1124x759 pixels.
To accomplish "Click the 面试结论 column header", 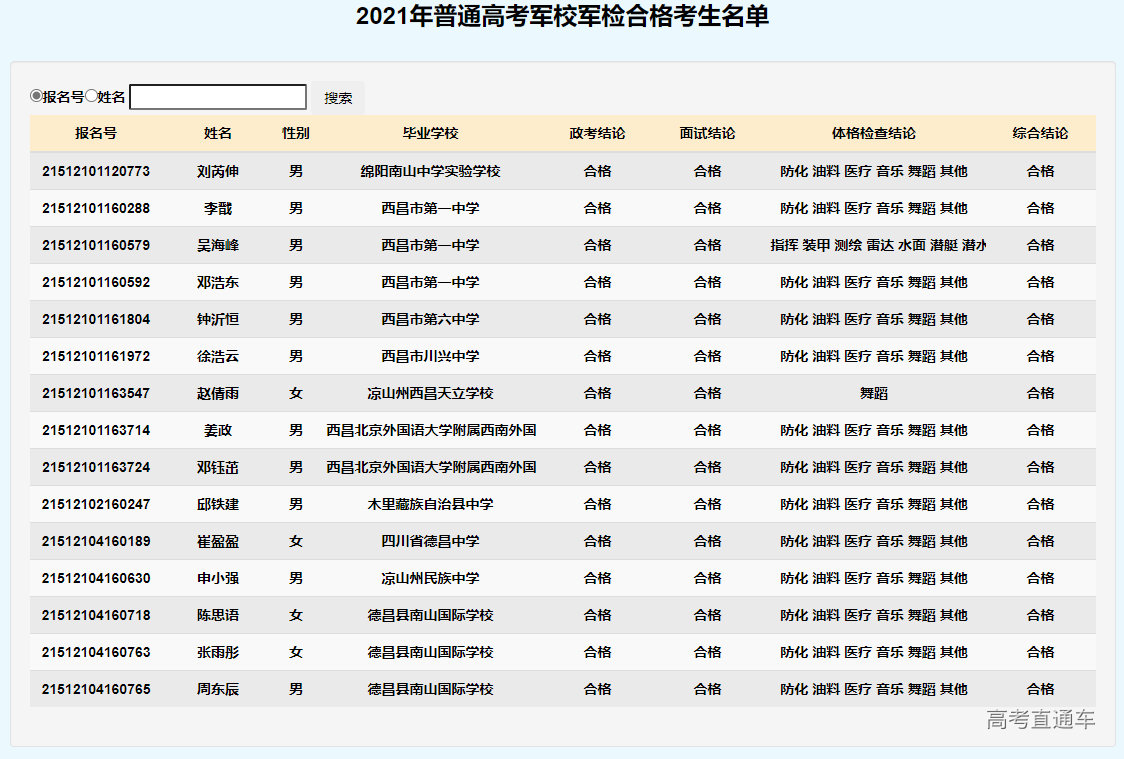I will [707, 133].
